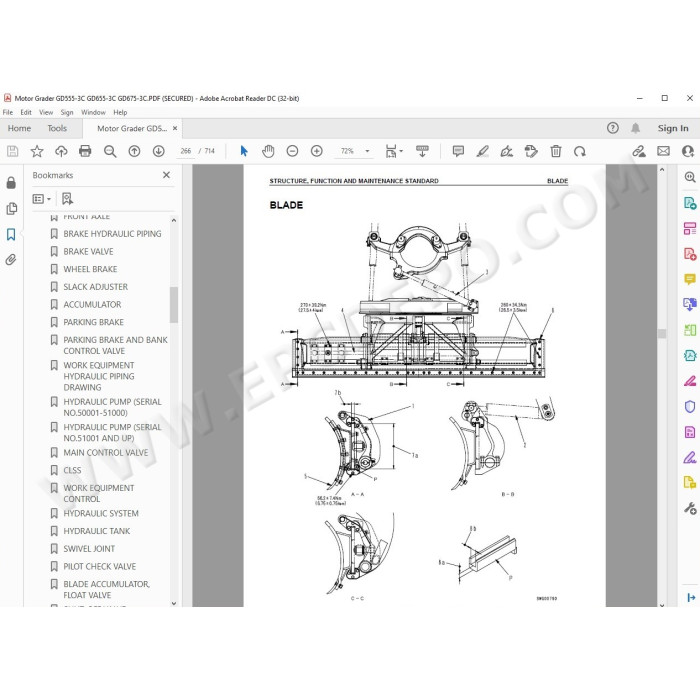Open bookmarks options dropdown menu
This screenshot has width=700, height=700.
42,199
